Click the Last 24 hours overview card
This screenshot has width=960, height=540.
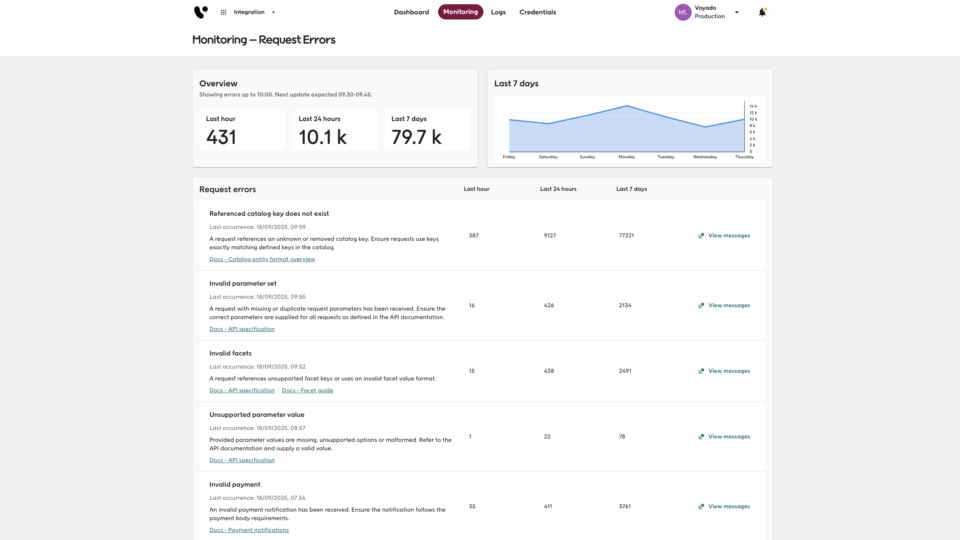click(335, 130)
